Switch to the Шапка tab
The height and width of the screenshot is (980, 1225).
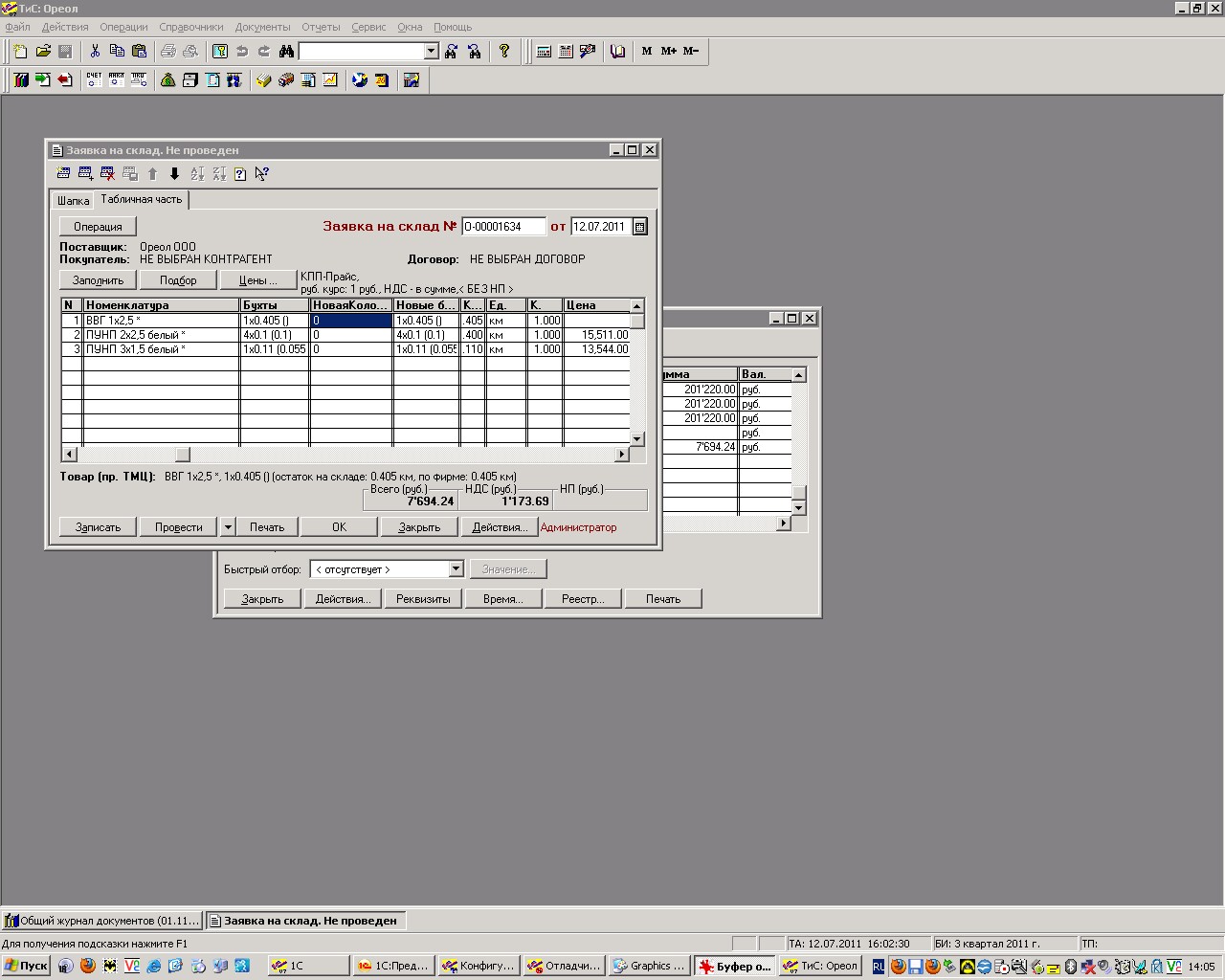point(73,201)
